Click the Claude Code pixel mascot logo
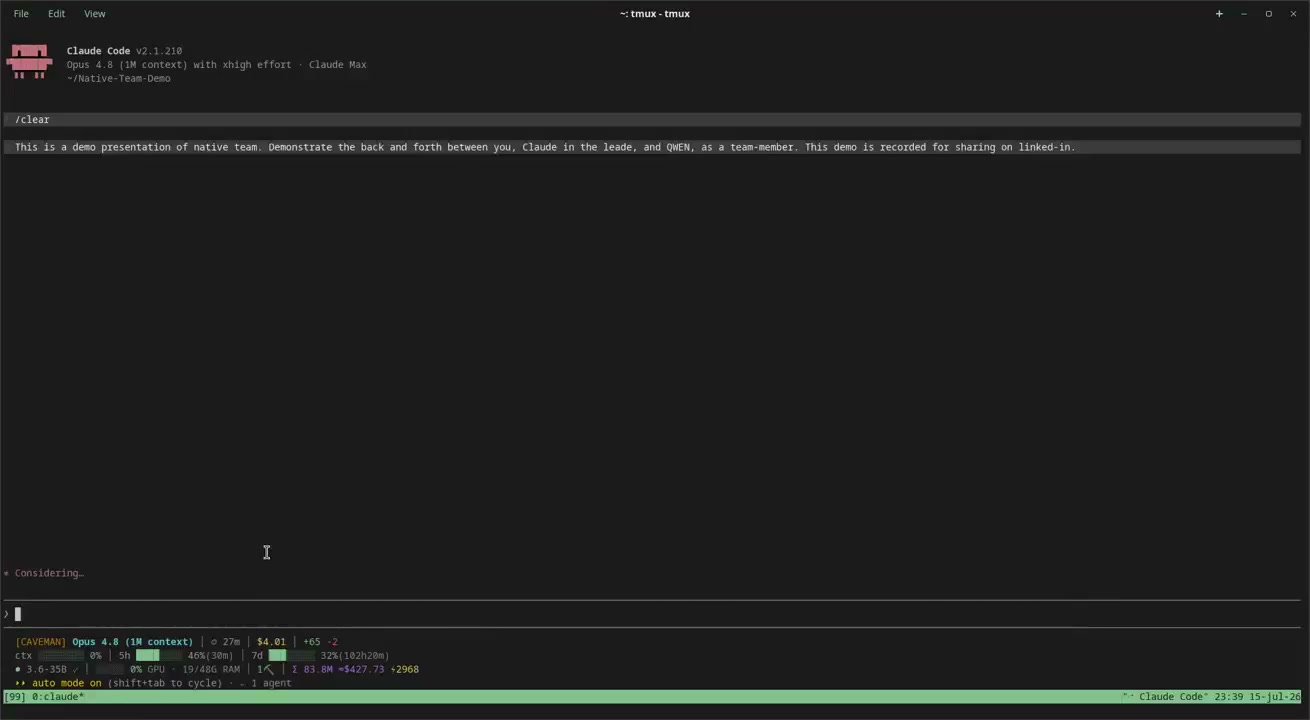 (29, 61)
